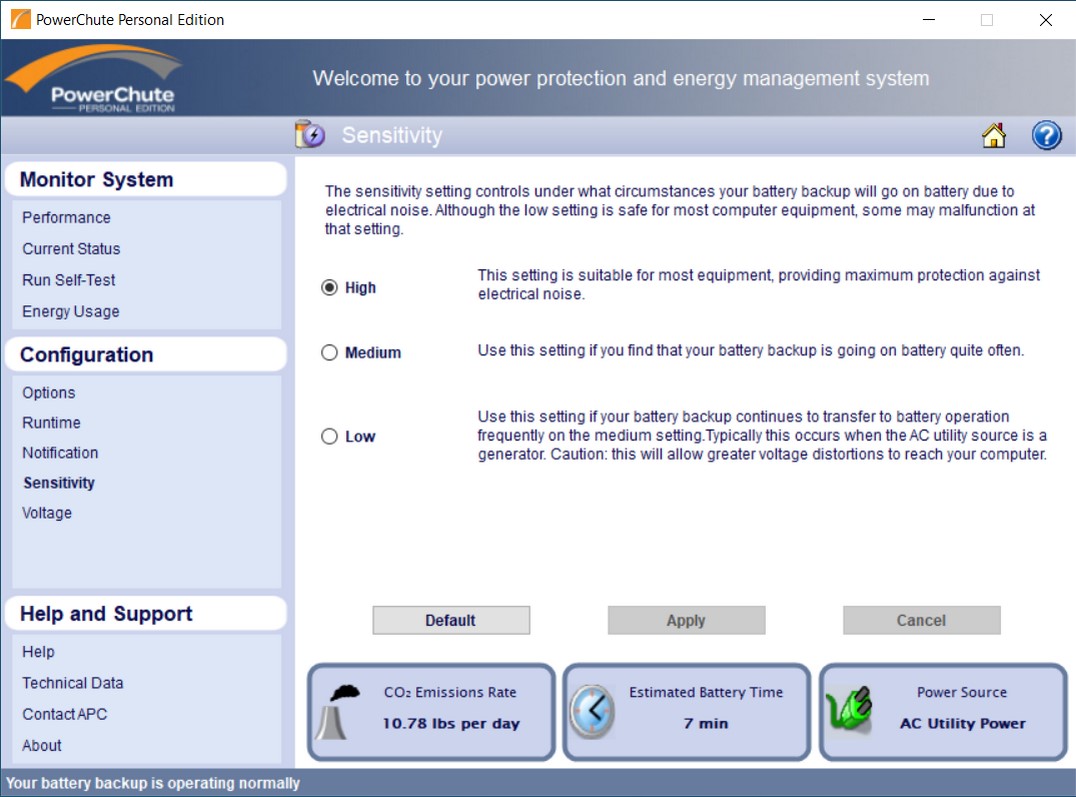Click the Cancel button

(922, 621)
